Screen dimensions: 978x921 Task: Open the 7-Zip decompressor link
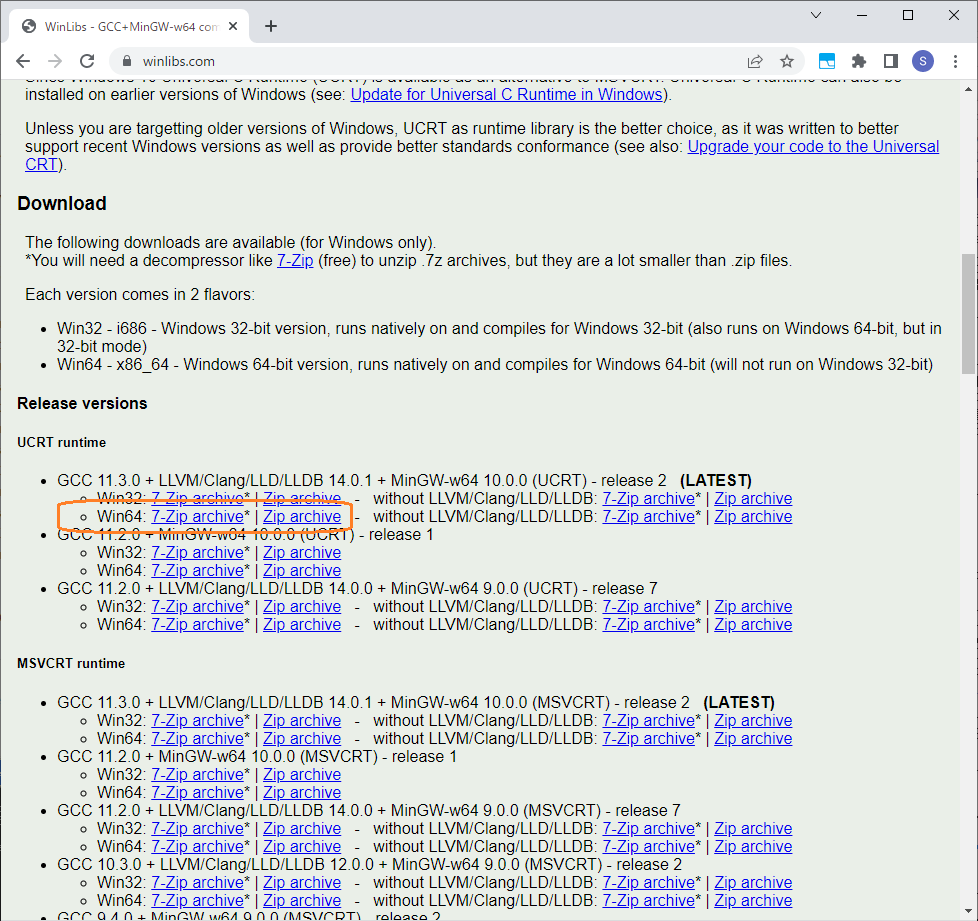295,261
